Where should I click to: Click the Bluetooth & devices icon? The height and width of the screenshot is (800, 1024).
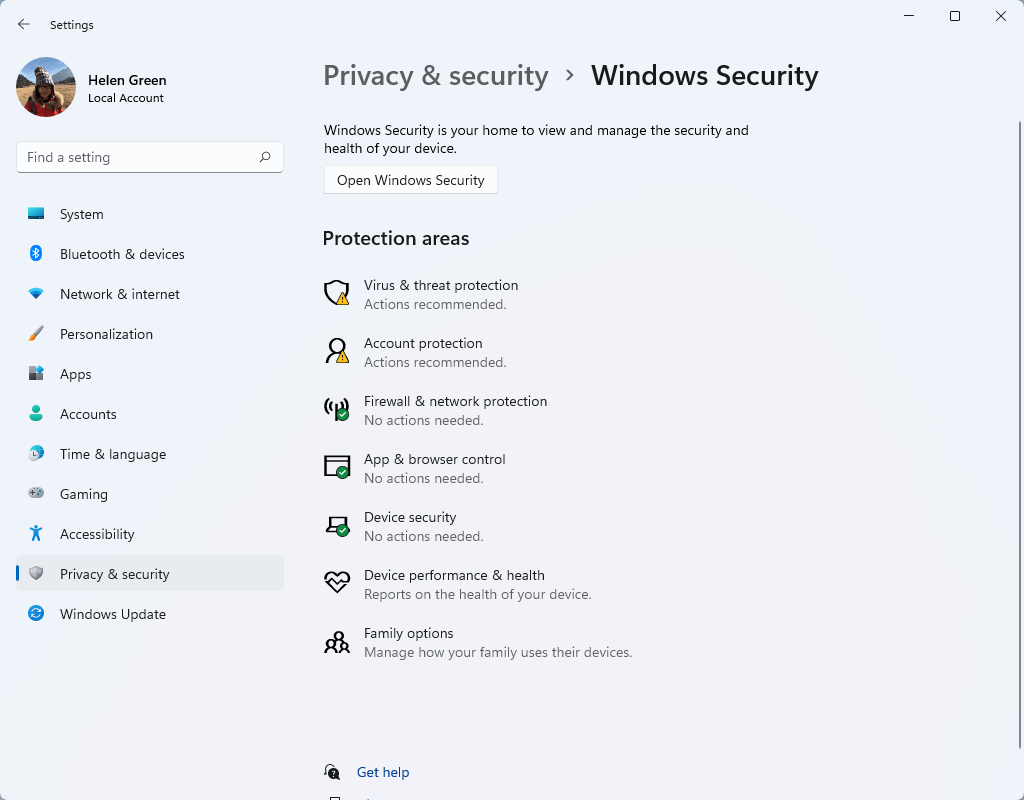[36, 253]
